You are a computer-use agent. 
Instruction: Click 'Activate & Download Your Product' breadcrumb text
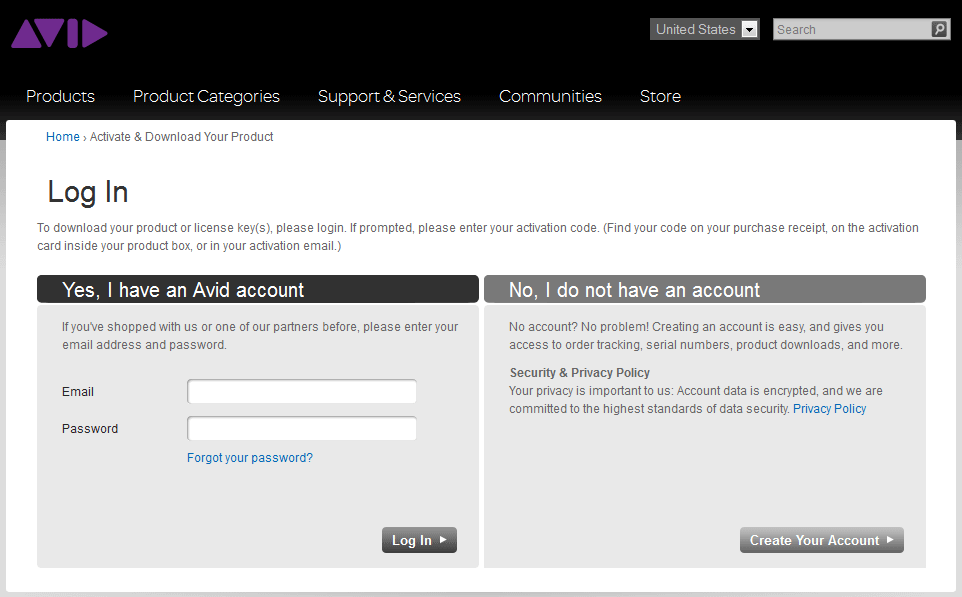click(x=181, y=137)
